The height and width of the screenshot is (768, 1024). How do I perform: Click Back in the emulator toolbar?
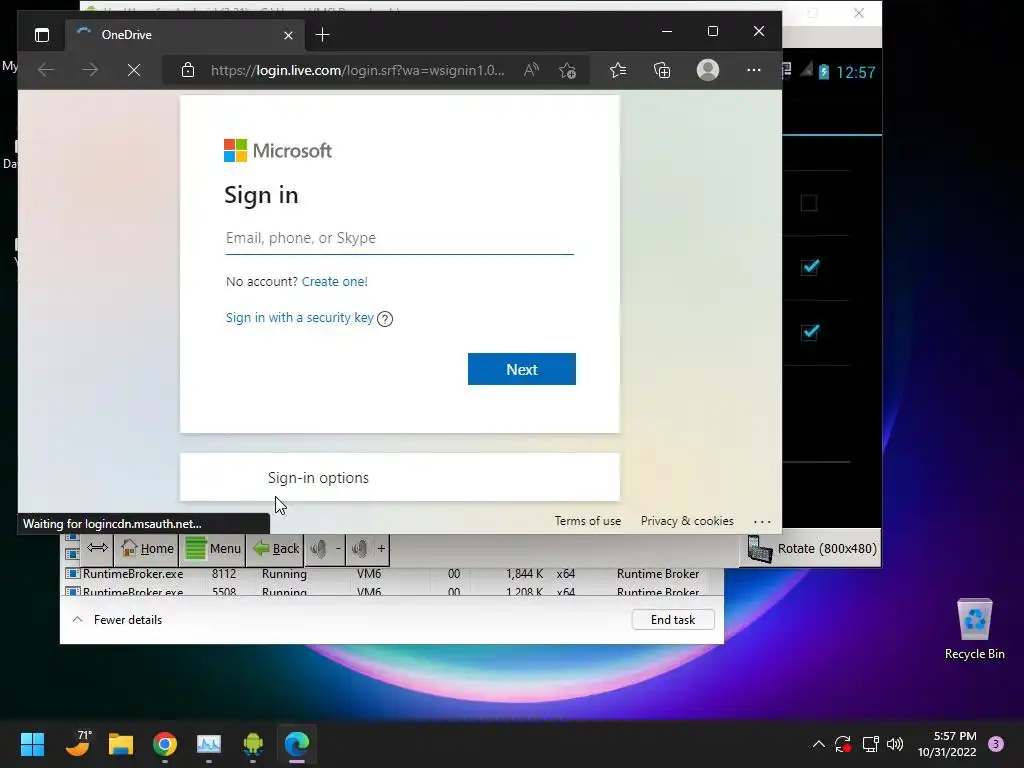click(x=276, y=549)
